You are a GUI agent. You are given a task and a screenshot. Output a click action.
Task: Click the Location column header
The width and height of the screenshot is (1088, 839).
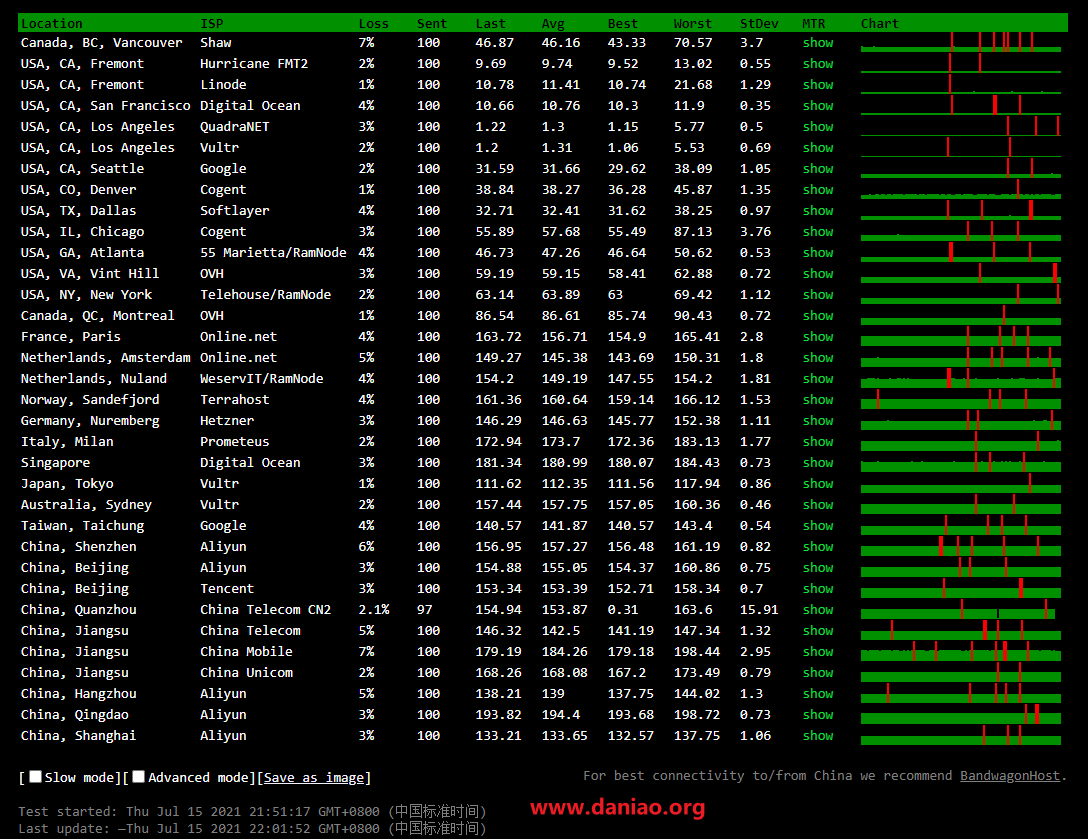(x=51, y=24)
